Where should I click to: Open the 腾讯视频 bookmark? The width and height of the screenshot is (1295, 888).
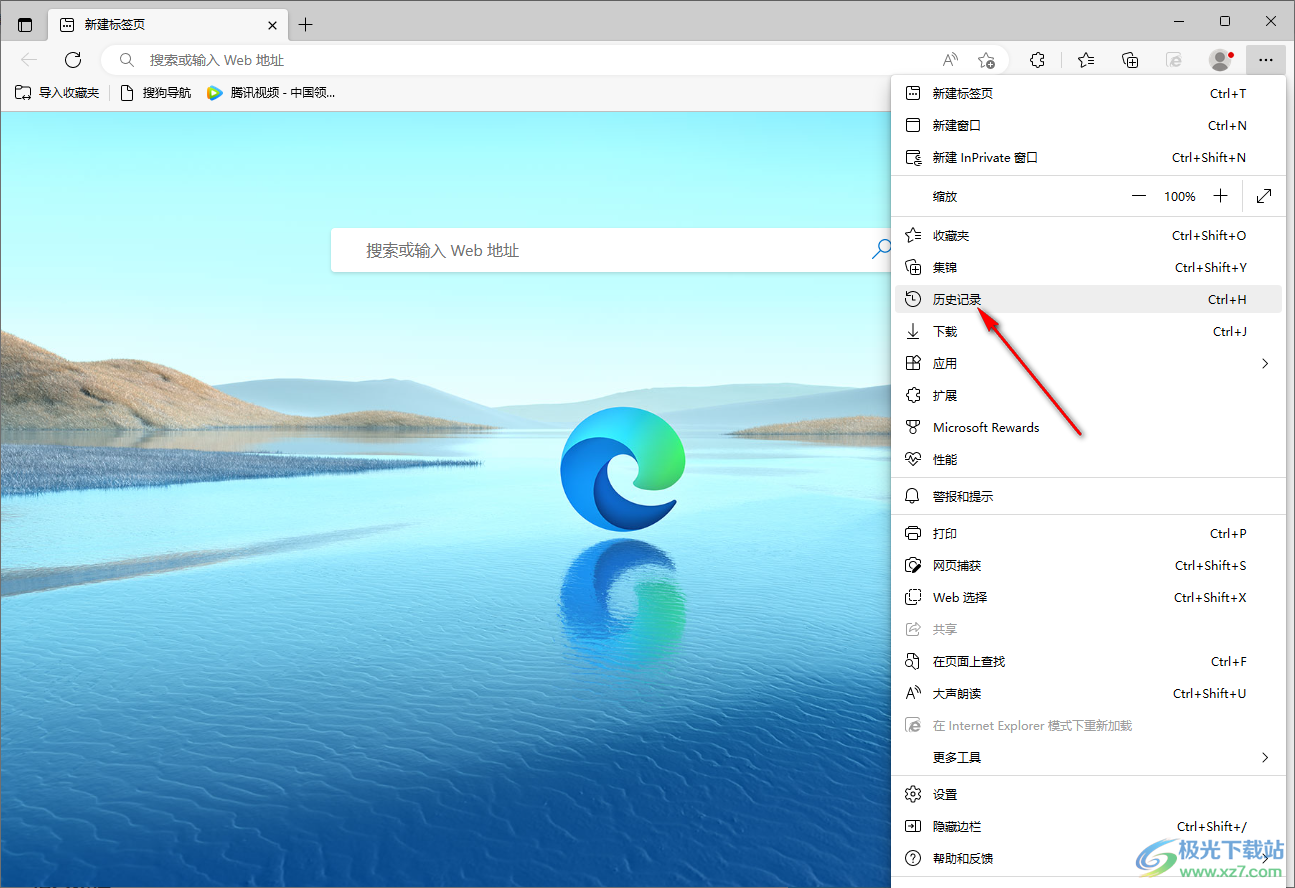click(271, 93)
